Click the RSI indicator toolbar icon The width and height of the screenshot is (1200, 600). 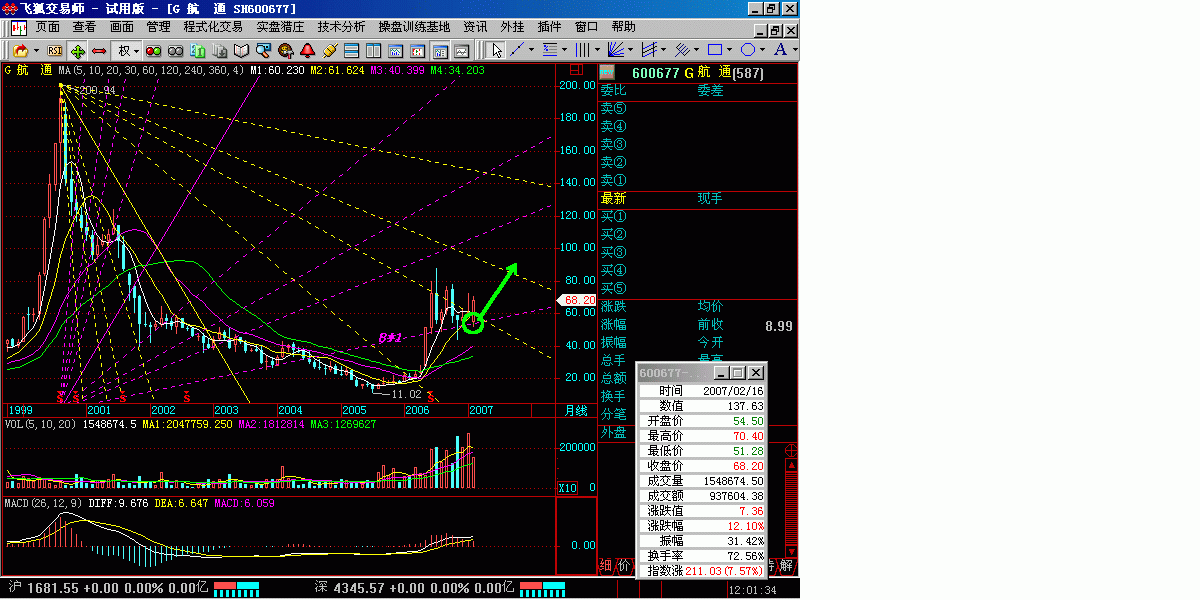click(55, 50)
